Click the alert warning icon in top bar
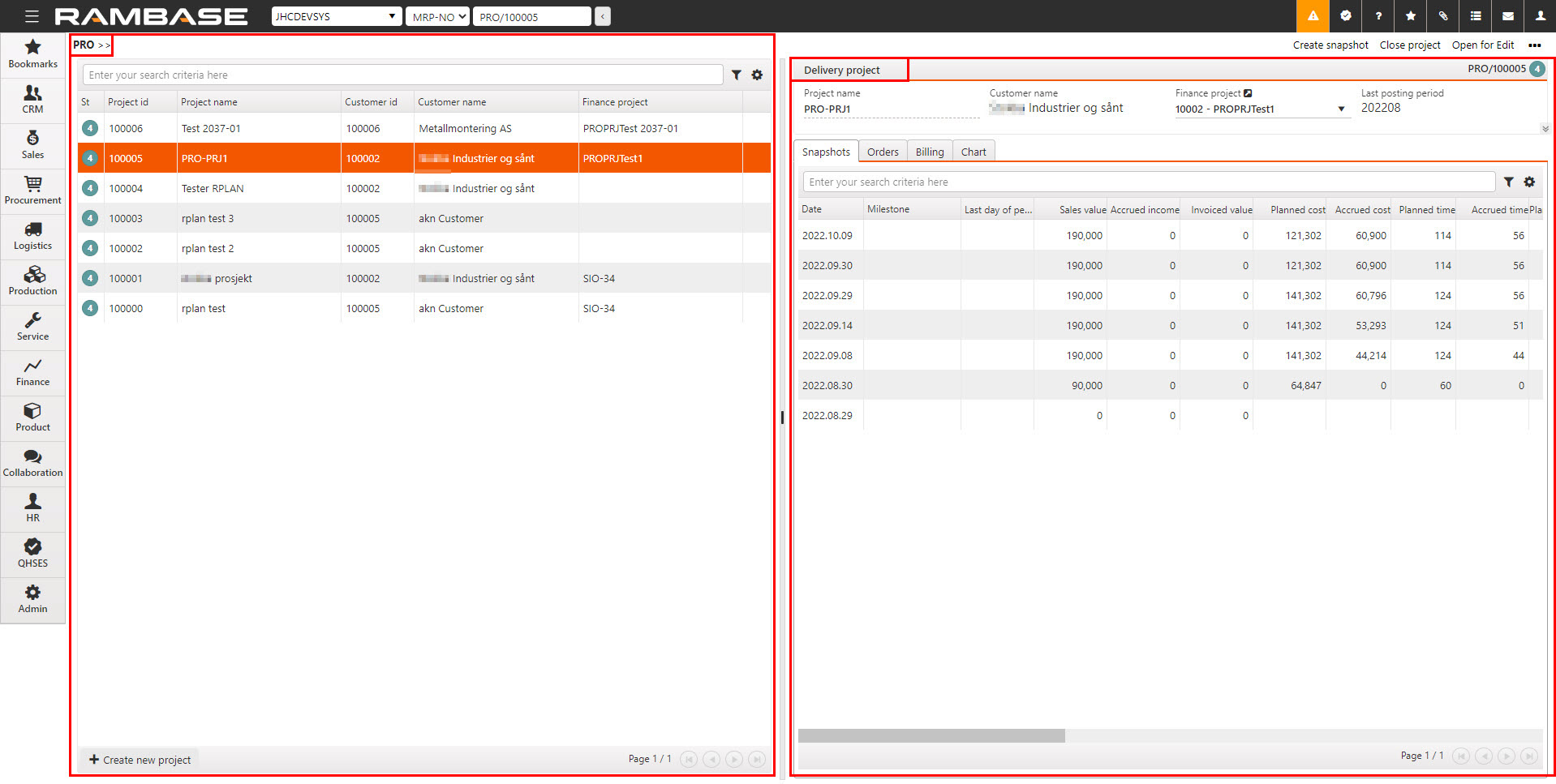 tap(1313, 16)
